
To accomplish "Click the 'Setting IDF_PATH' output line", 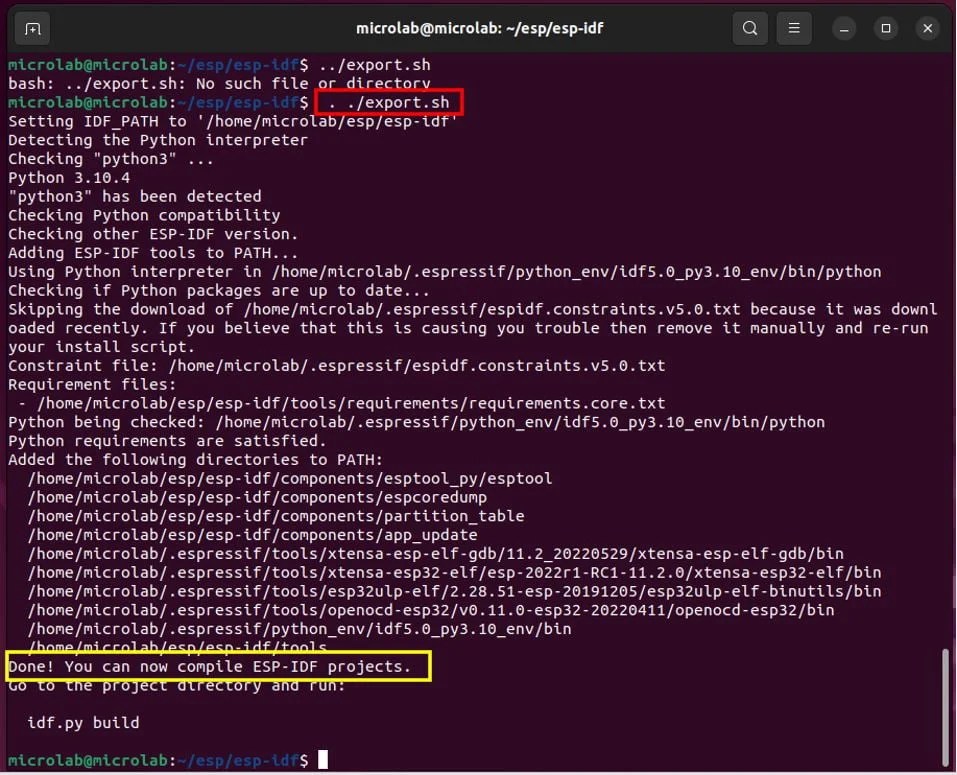I will pos(230,121).
